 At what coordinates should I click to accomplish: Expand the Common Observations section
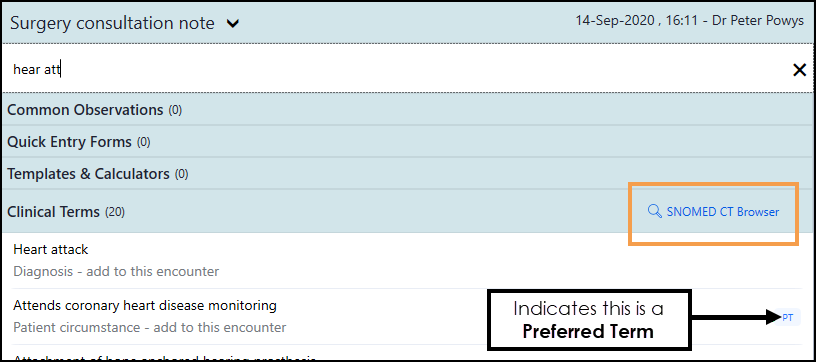point(408,110)
